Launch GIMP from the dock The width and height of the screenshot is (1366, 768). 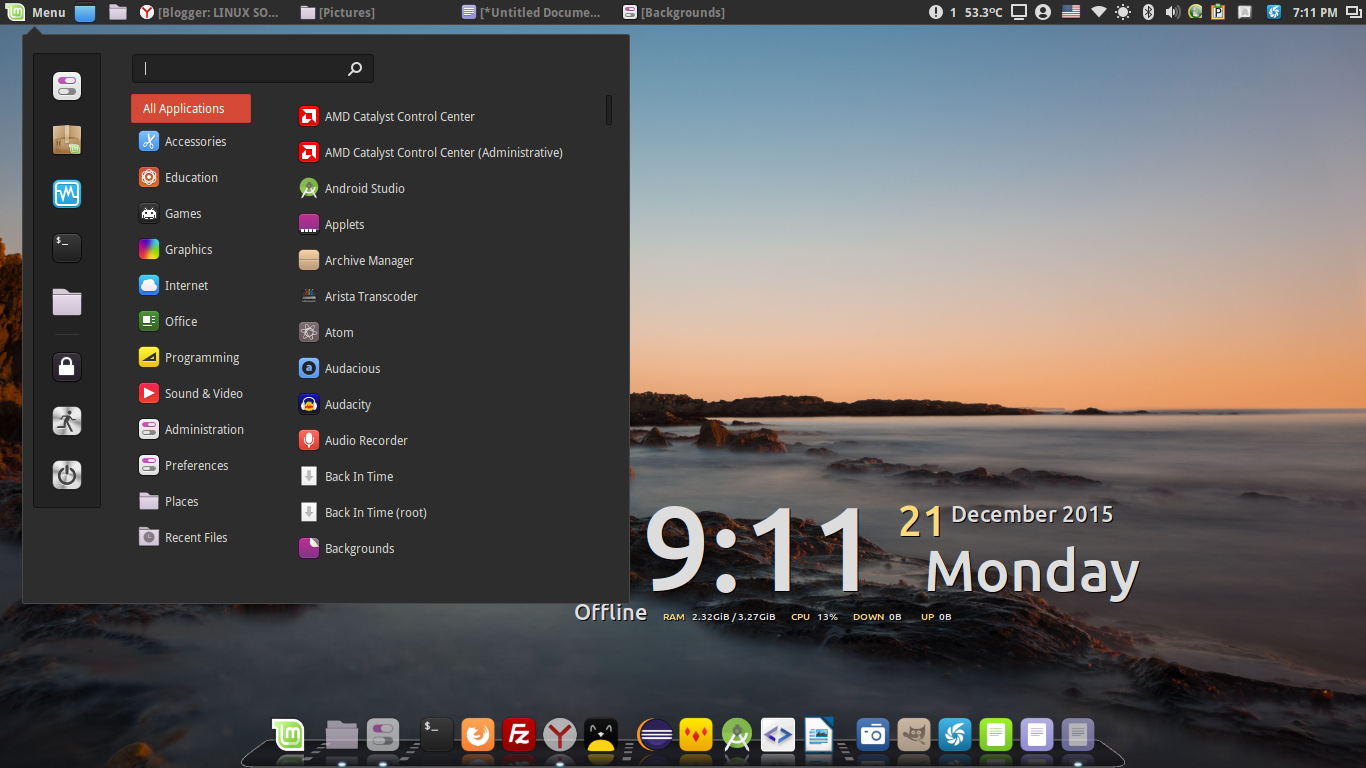[x=913, y=735]
